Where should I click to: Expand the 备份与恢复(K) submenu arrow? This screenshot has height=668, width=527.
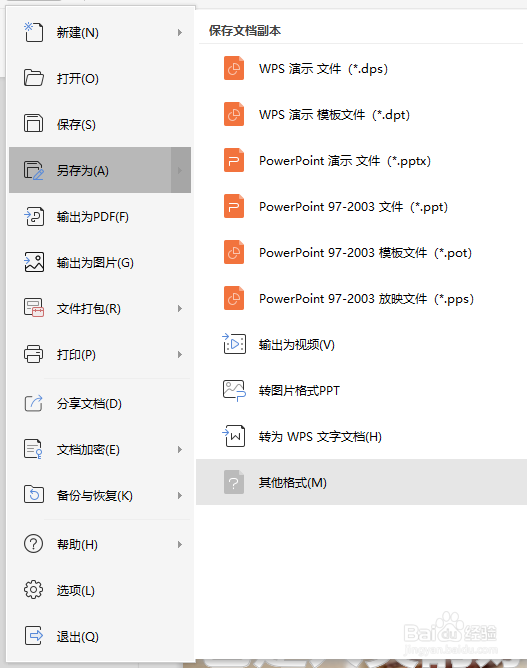[180, 495]
